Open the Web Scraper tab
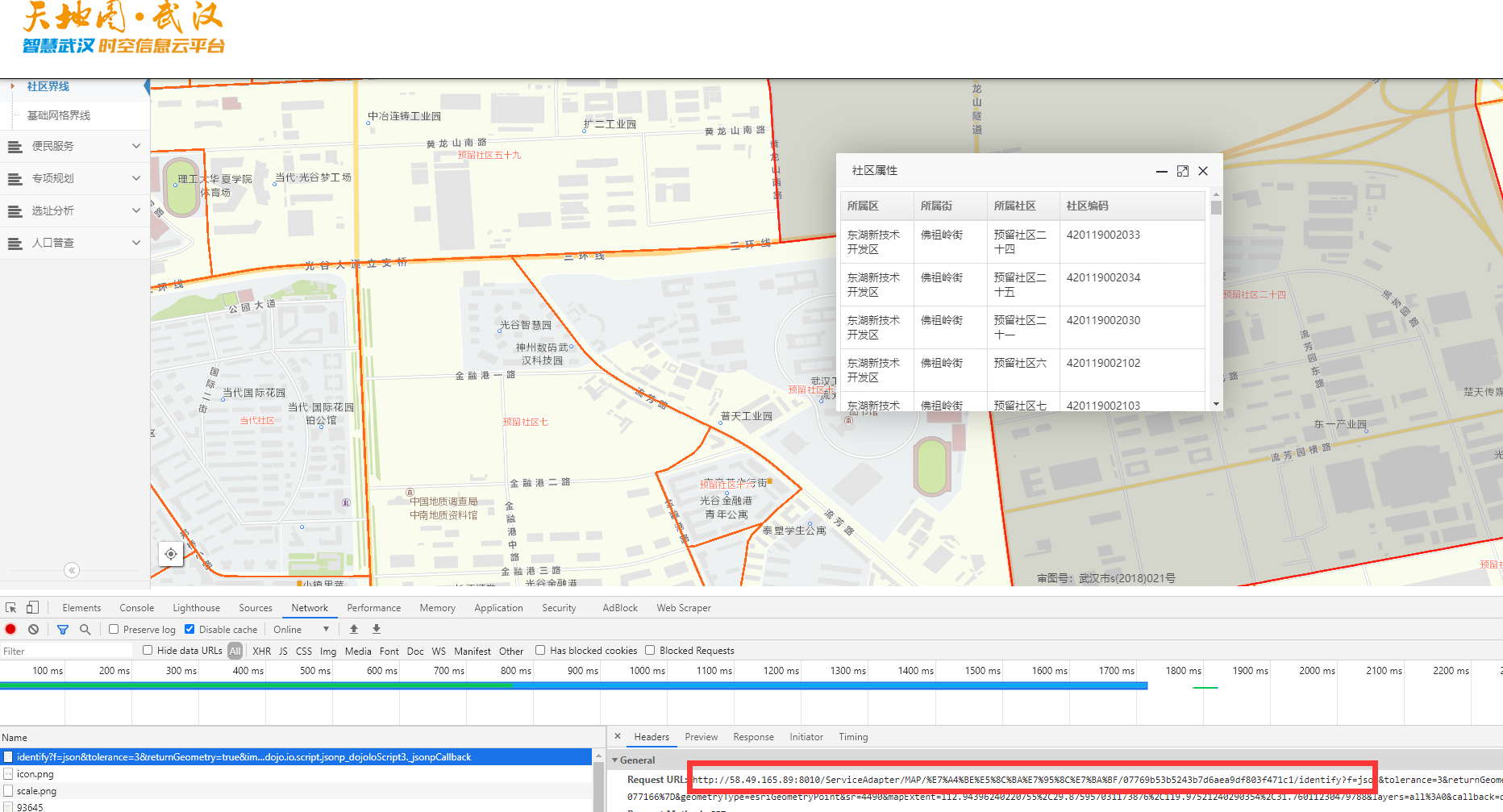1503x812 pixels. click(684, 608)
